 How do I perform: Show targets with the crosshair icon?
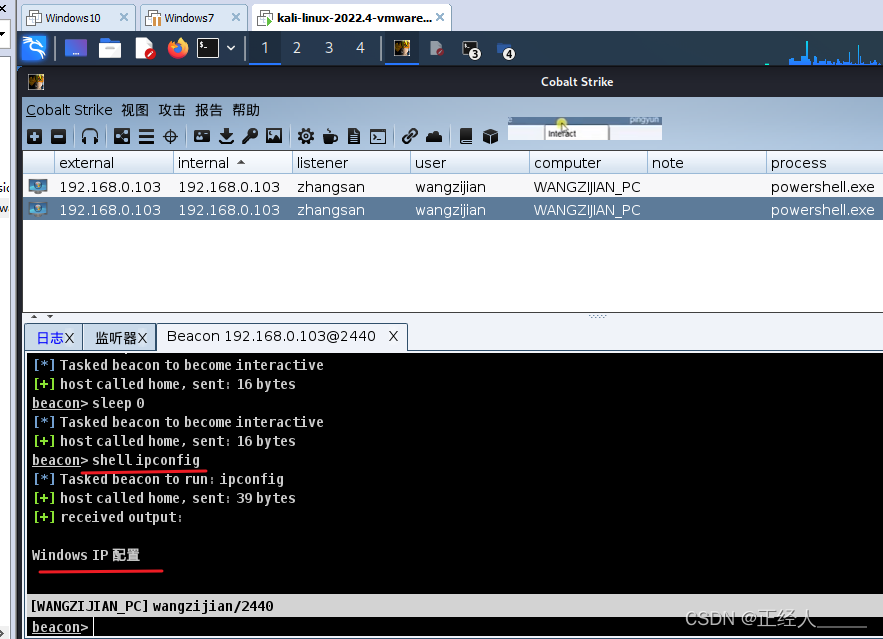pyautogui.click(x=170, y=136)
